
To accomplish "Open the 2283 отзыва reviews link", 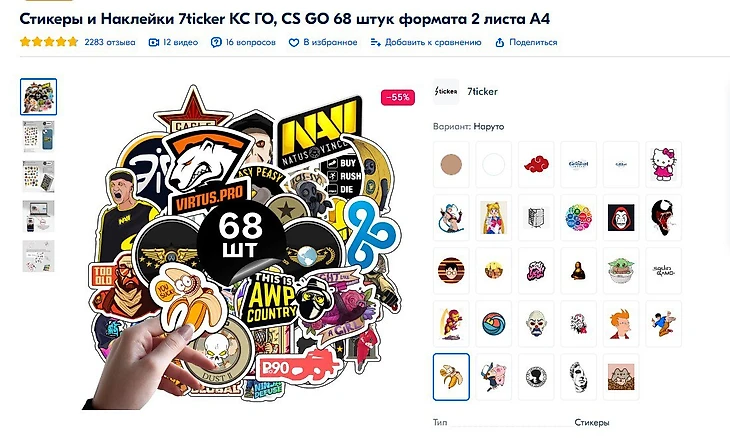I will pos(110,42).
